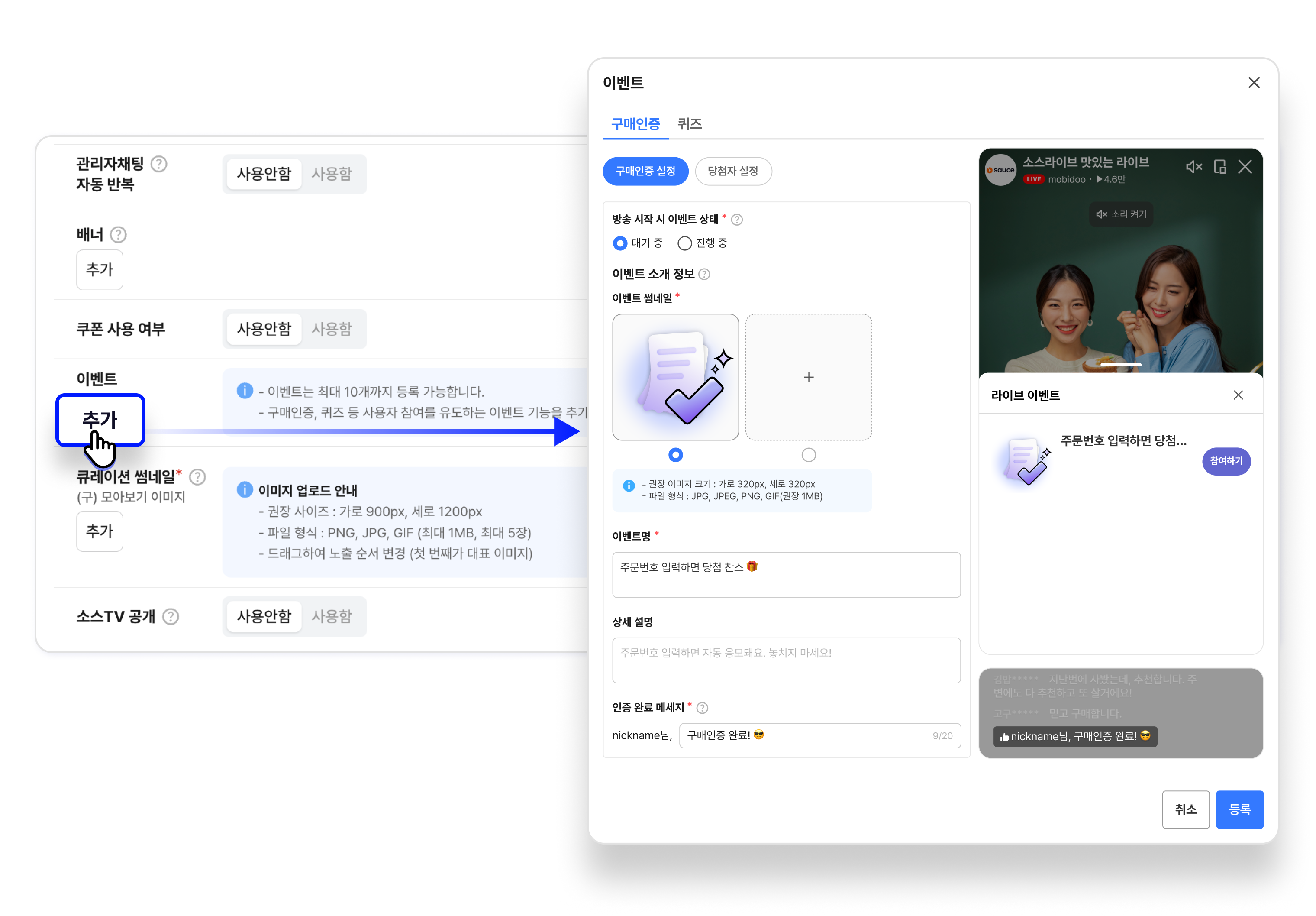Screen dimensions: 1316x916
Task: Add a new event thumbnail with plus box
Action: tap(808, 377)
